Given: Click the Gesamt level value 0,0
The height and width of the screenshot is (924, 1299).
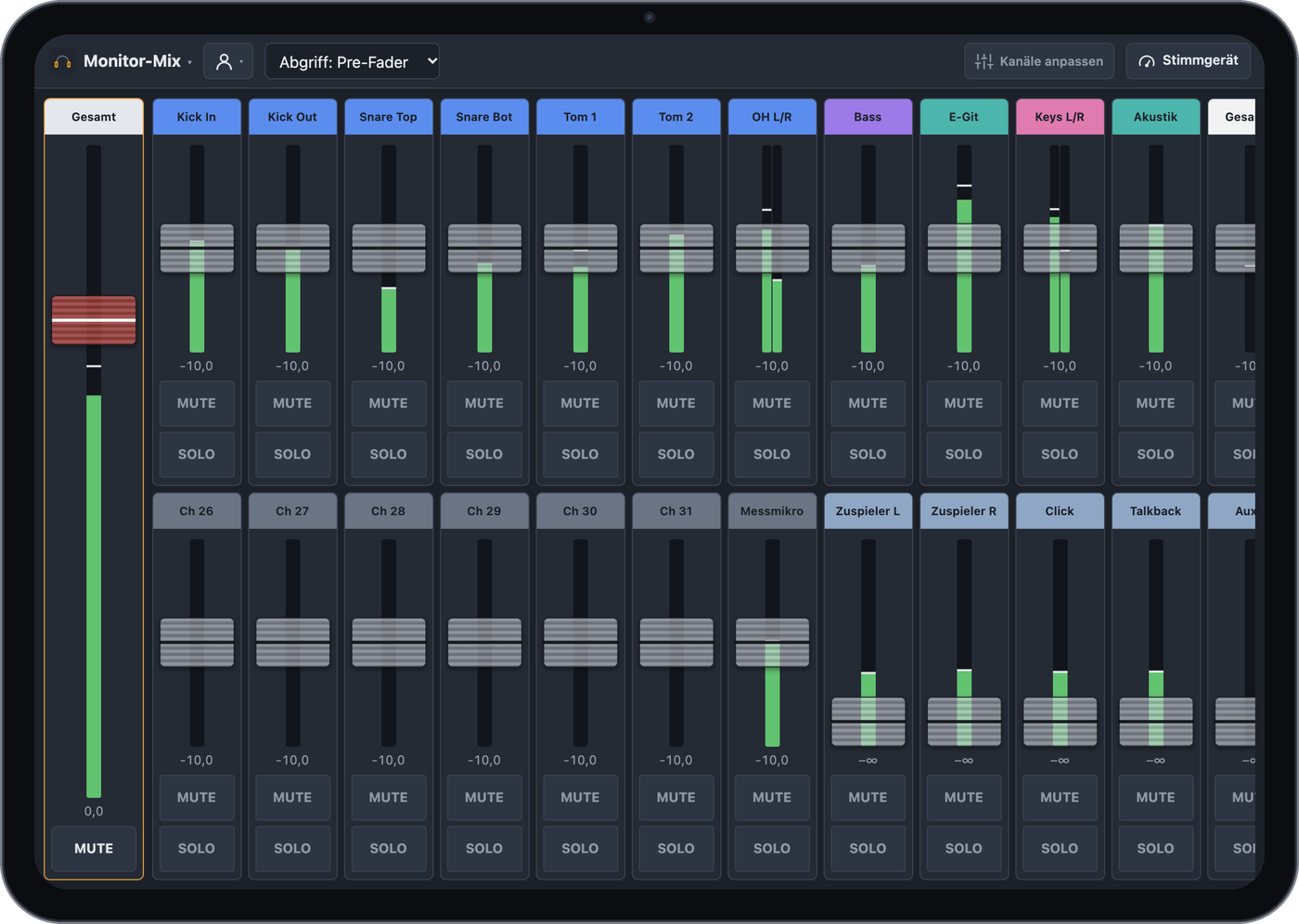Looking at the screenshot, I should 94,812.
